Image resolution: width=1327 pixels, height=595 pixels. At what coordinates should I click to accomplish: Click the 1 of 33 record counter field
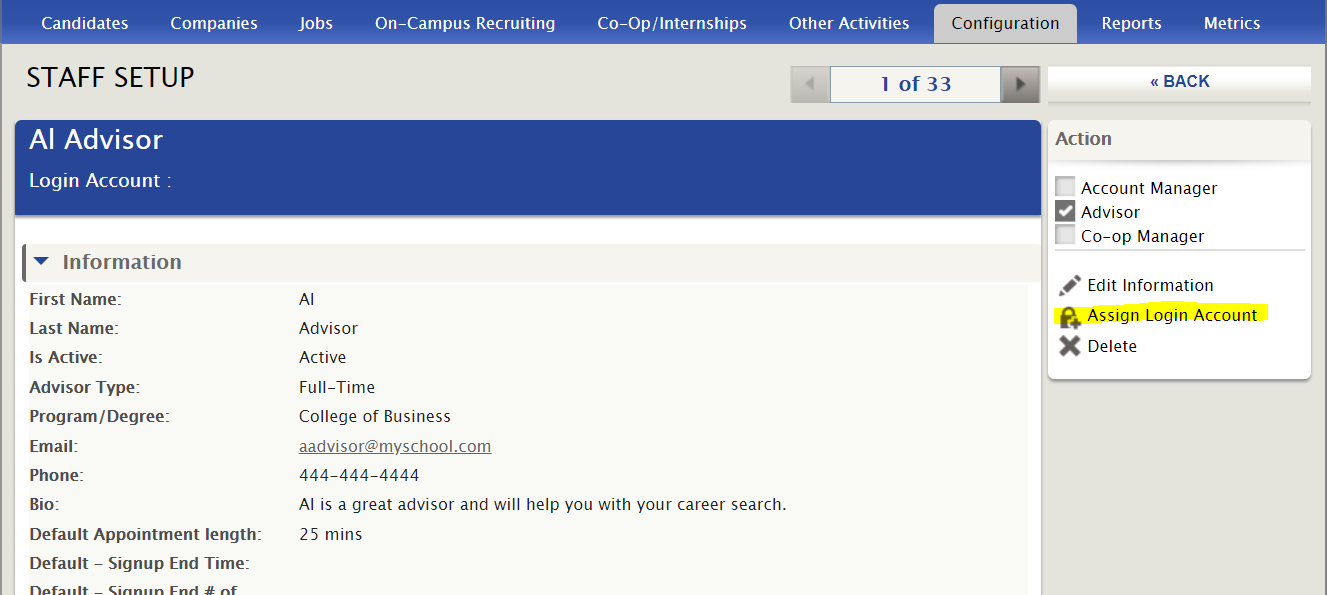pos(915,84)
